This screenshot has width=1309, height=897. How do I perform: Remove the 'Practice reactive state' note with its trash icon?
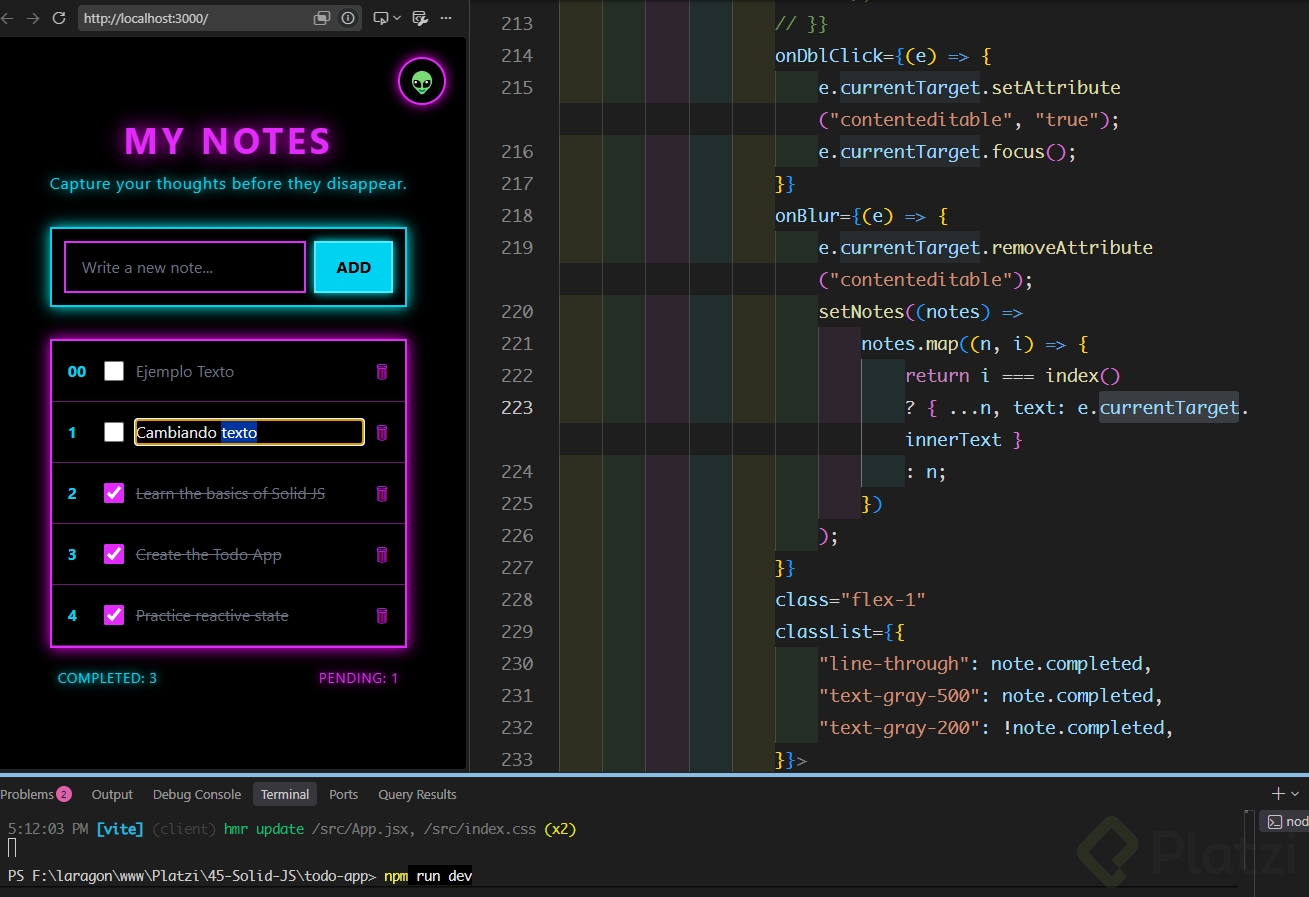(381, 616)
